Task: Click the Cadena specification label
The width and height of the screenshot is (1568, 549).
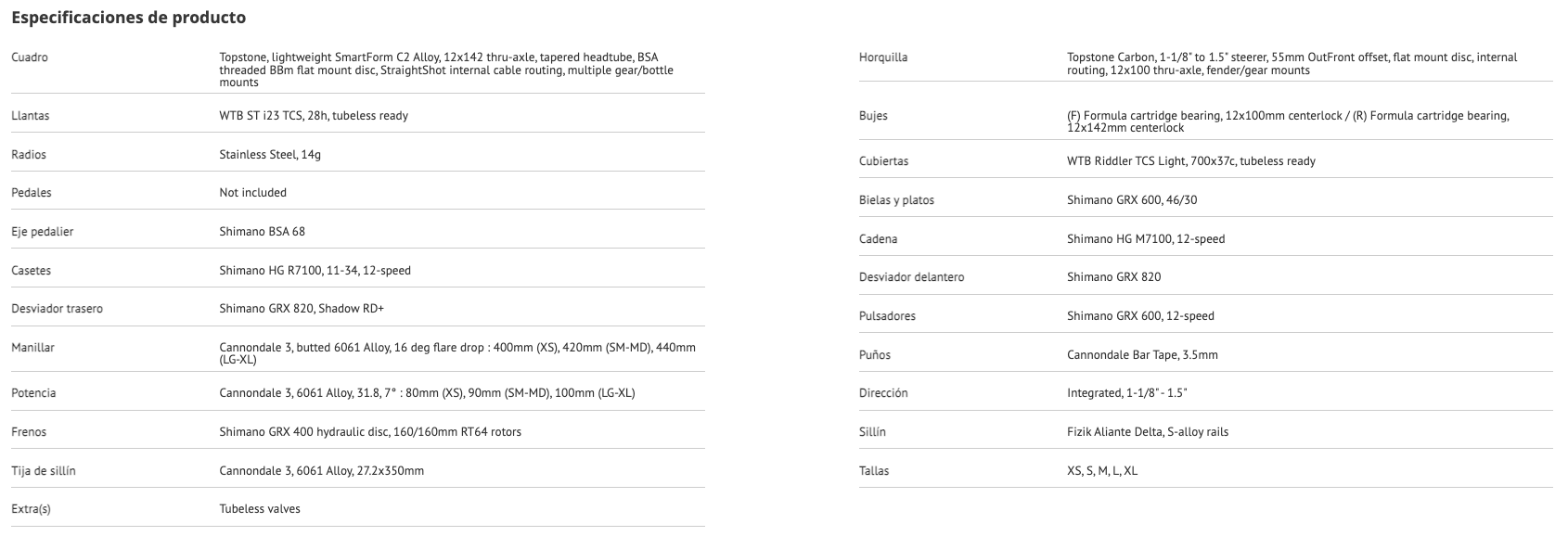Action: [878, 239]
